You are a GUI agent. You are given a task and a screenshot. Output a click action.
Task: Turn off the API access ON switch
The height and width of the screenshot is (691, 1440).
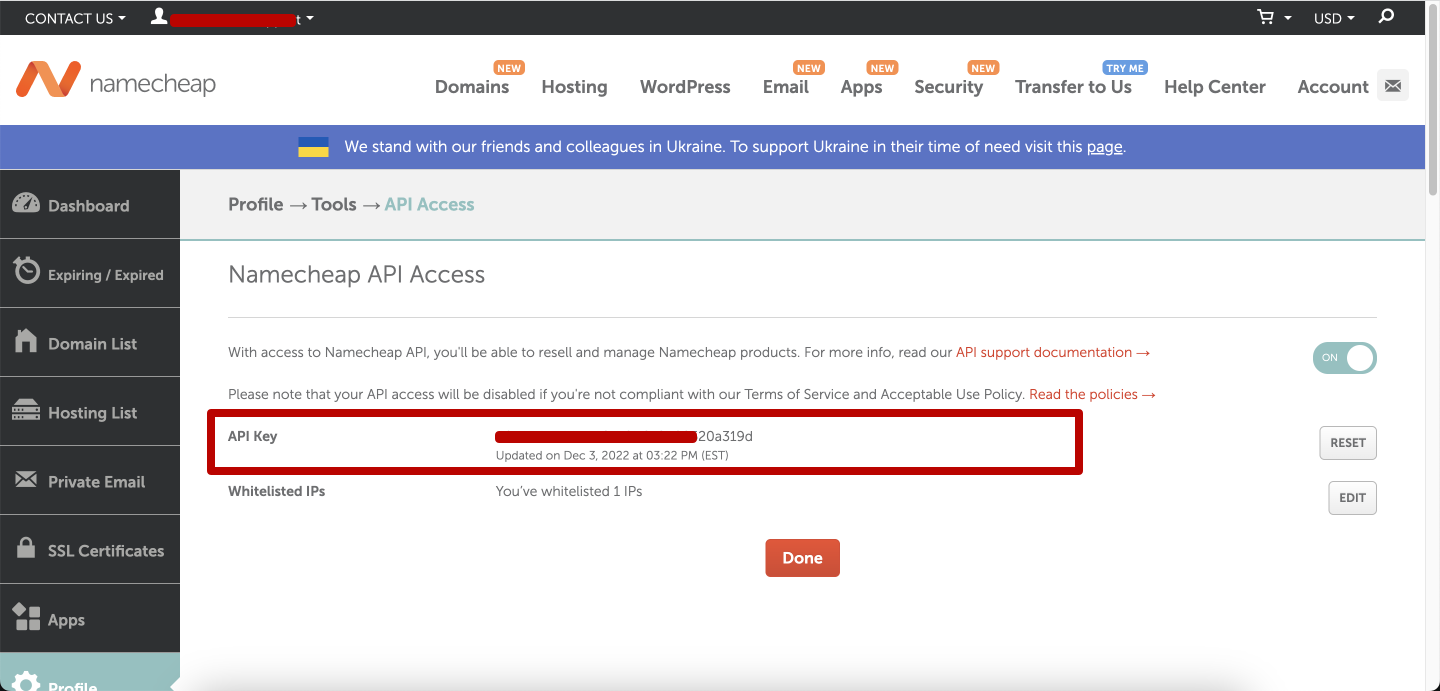(1345, 358)
